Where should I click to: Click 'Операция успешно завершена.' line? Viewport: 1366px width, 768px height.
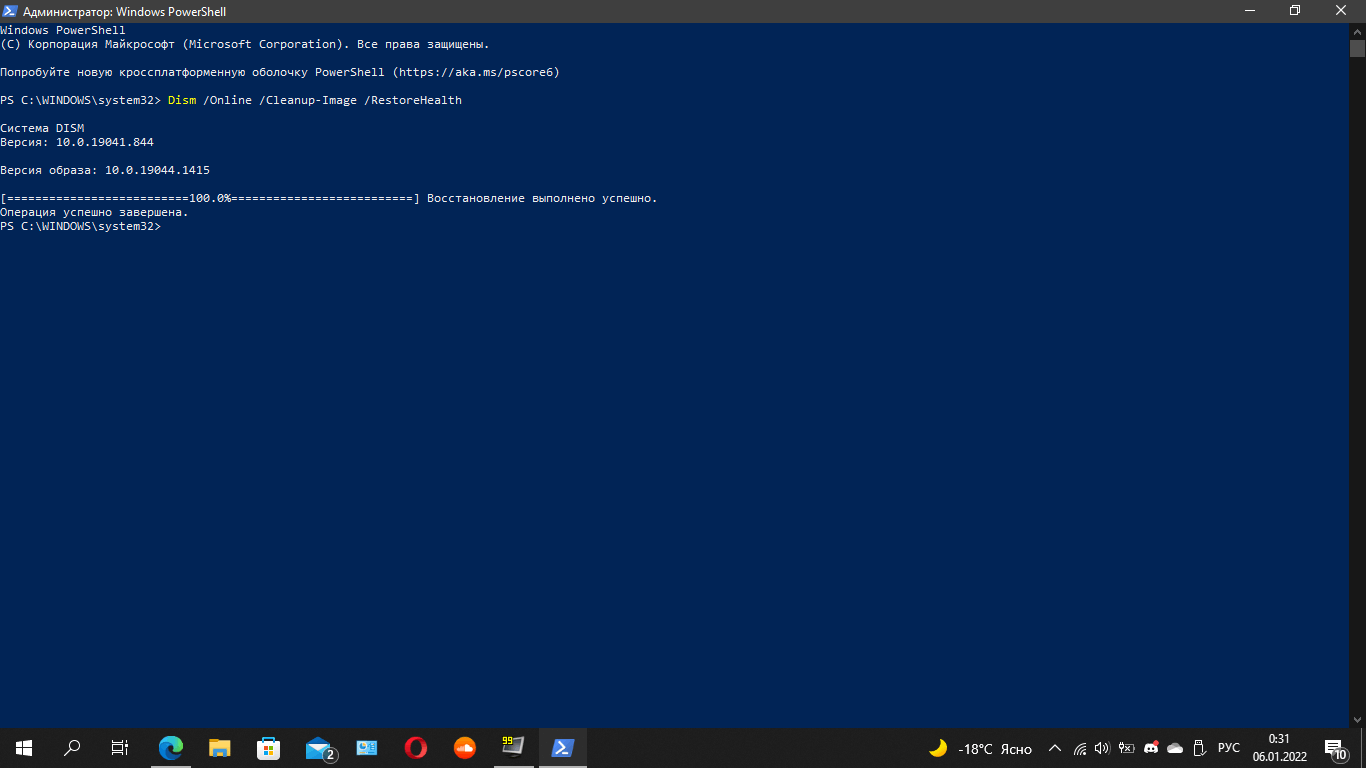click(x=94, y=212)
